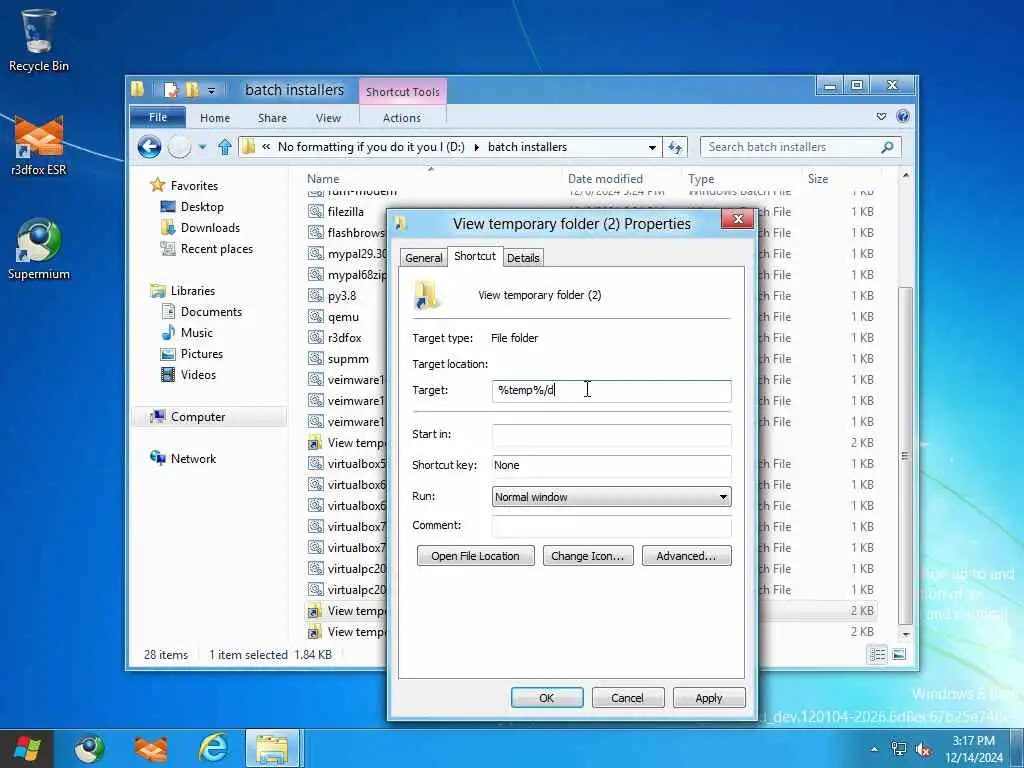Open Recent places in navigation pane
This screenshot has width=1024, height=768.
(217, 249)
